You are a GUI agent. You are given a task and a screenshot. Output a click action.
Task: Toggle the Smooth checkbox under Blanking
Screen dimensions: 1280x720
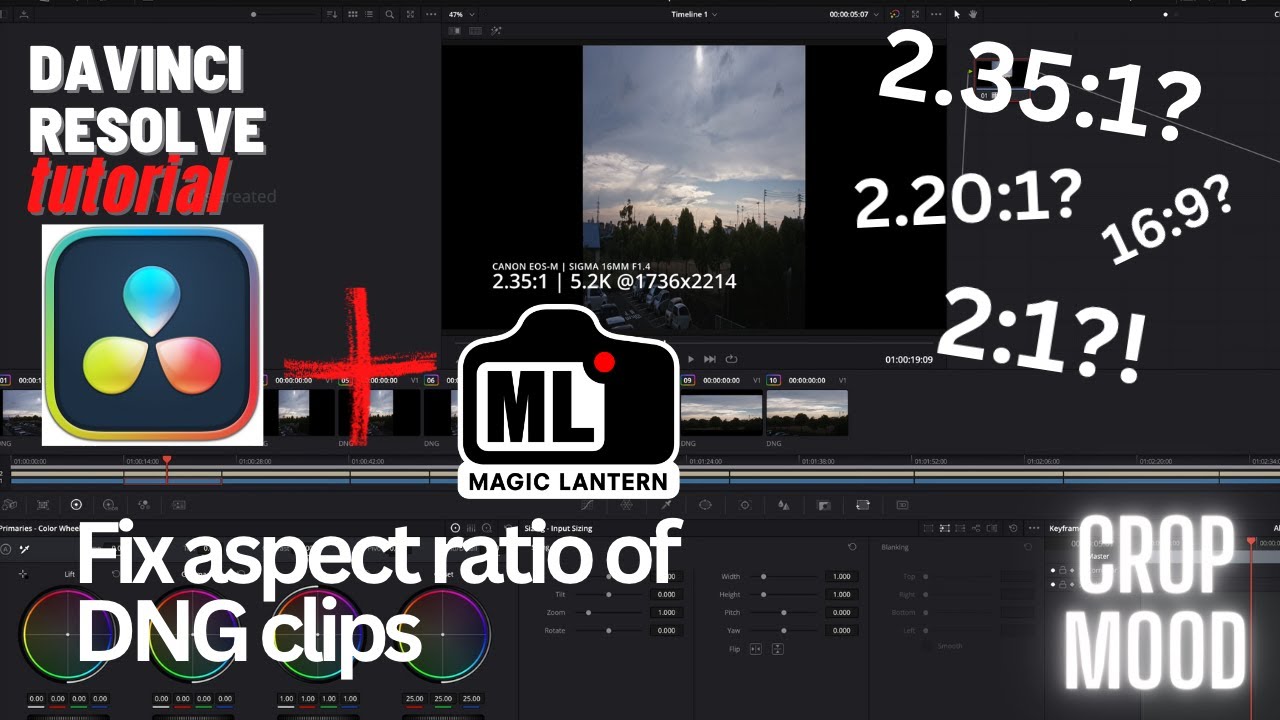pyautogui.click(x=929, y=646)
